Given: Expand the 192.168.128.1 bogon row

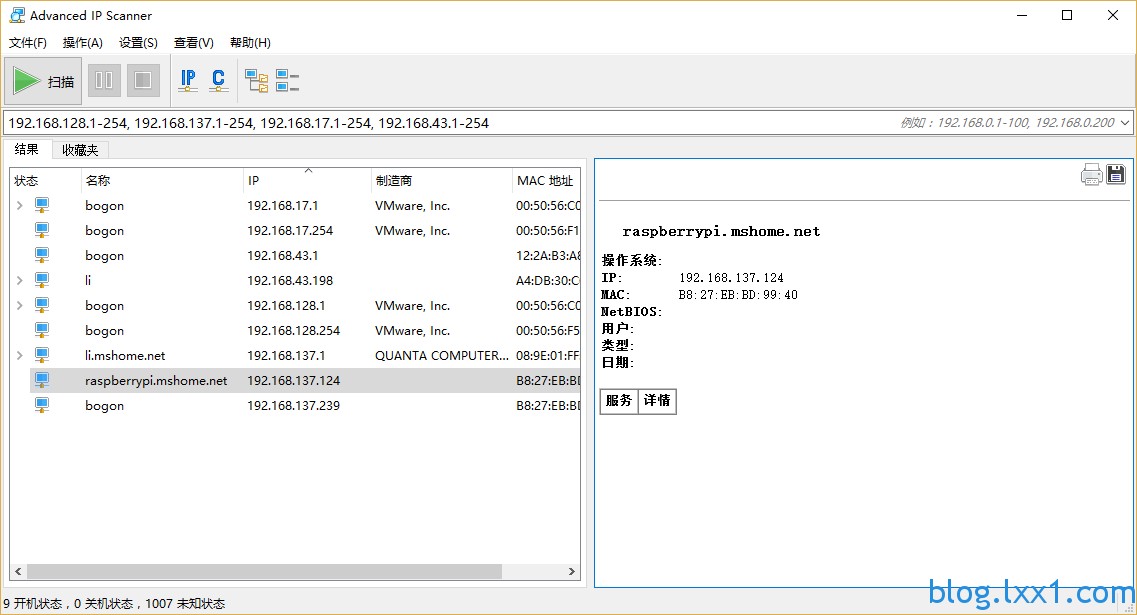Looking at the screenshot, I should (20, 305).
